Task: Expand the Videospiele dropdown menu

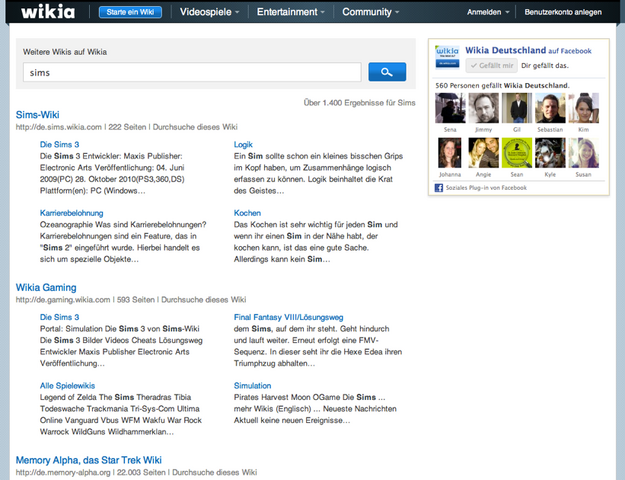Action: (x=209, y=12)
